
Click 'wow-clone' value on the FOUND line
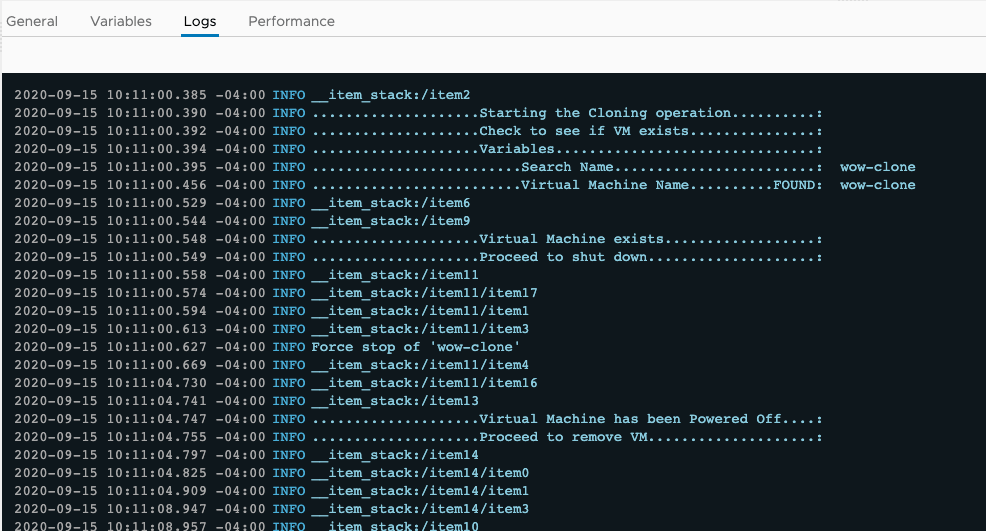point(878,185)
